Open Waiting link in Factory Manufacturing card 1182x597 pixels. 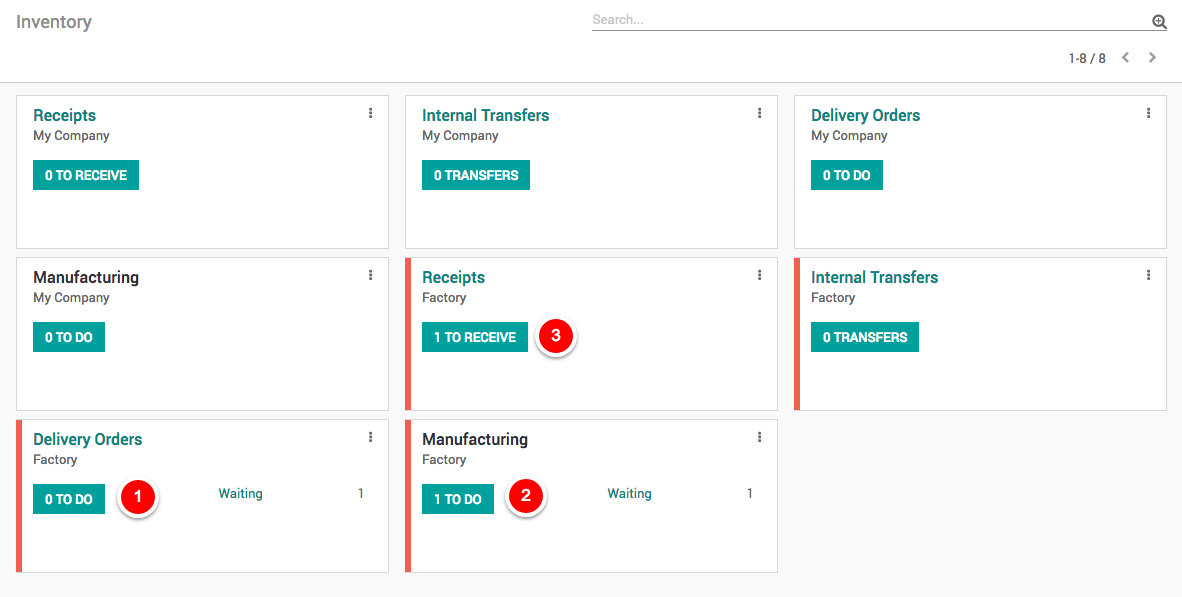629,493
